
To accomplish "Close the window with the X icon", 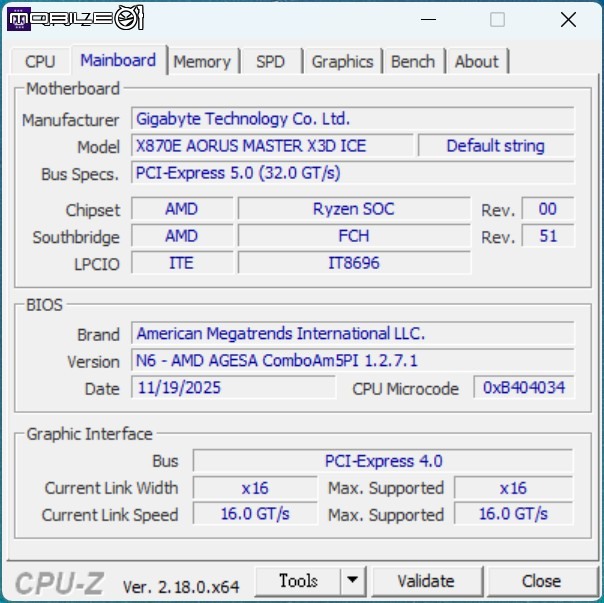I will [x=568, y=19].
